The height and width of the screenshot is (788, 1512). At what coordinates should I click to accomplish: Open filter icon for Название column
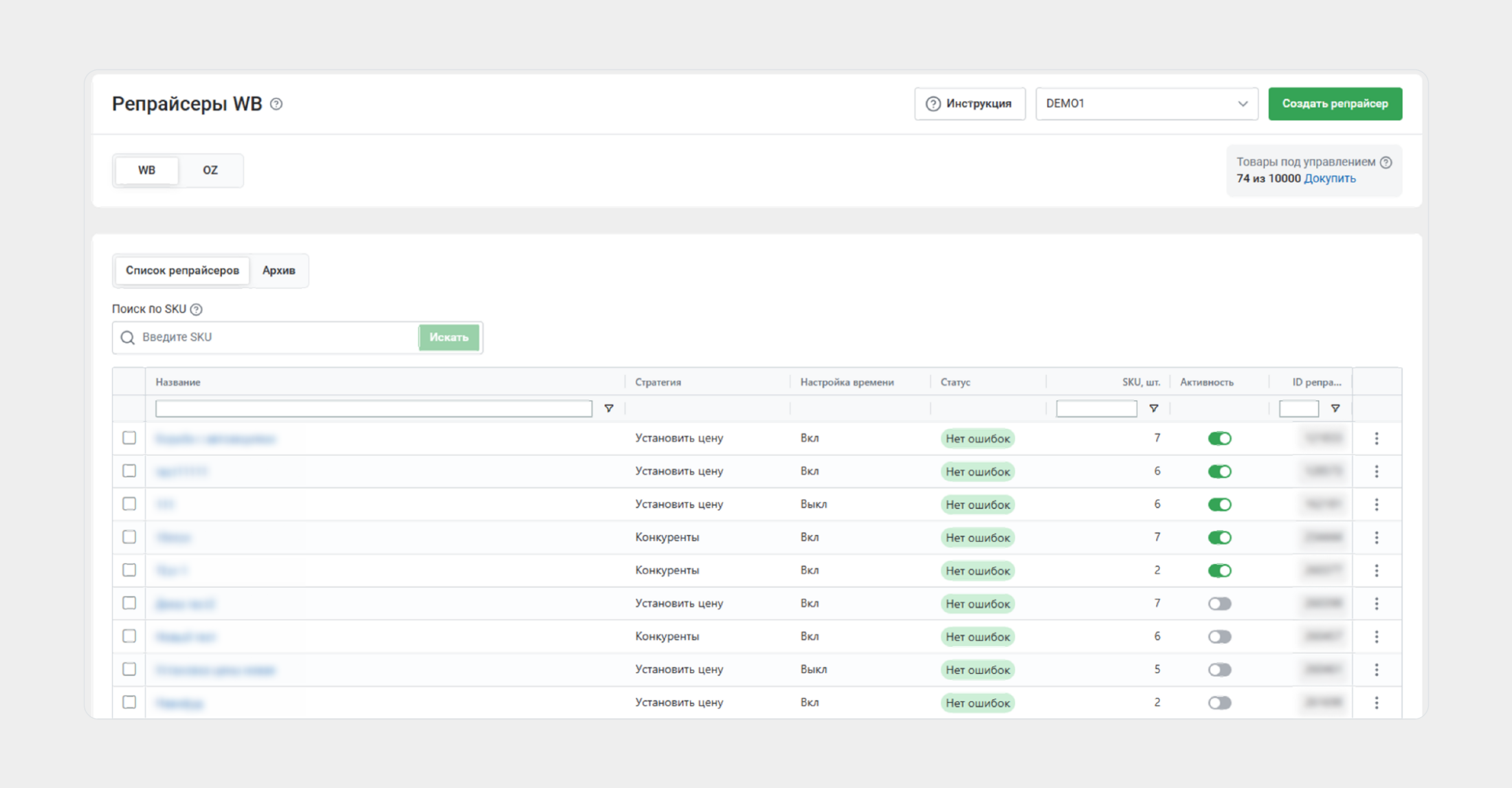[609, 408]
